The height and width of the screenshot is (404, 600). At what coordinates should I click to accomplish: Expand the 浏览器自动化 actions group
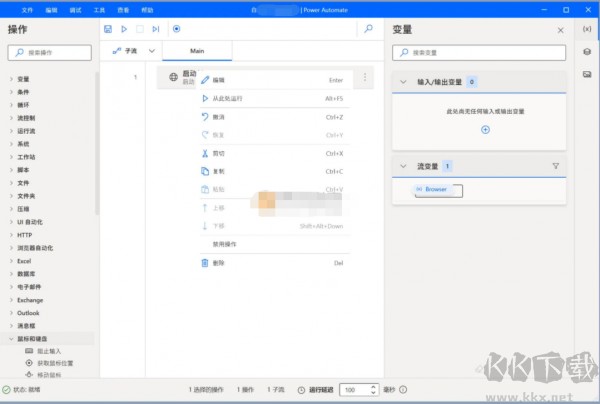click(12, 247)
